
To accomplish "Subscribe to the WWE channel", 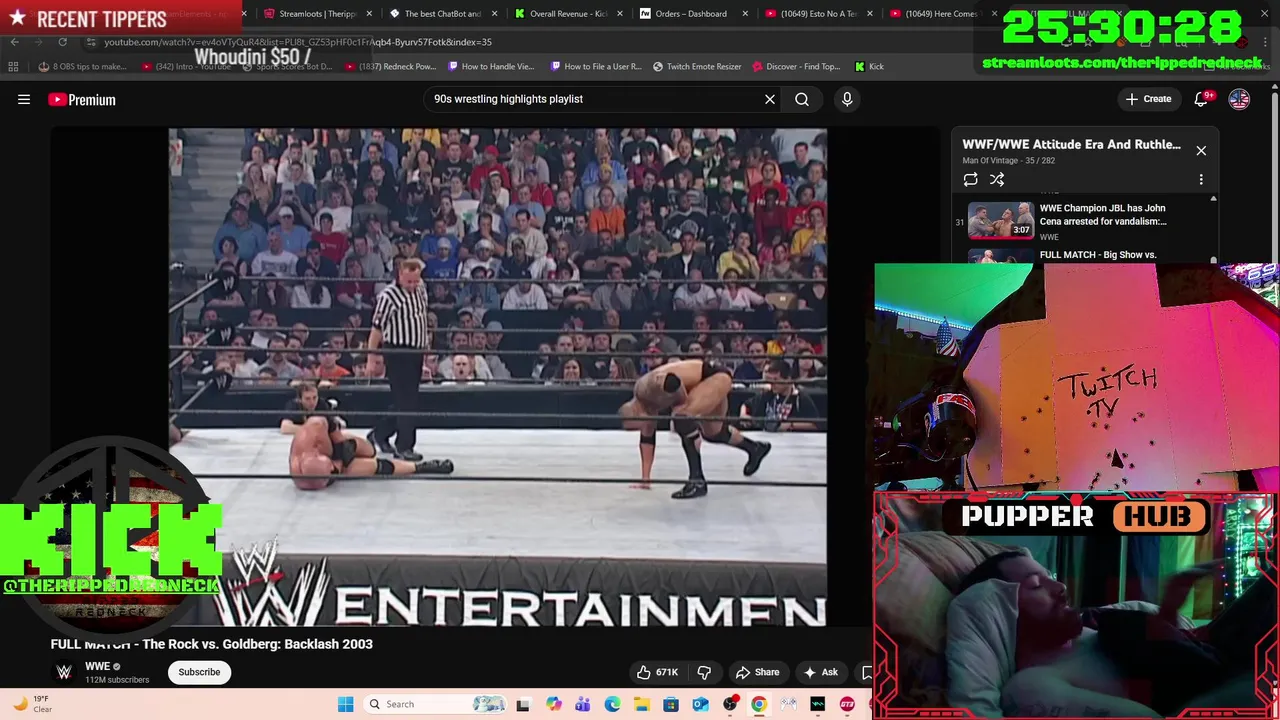I will pyautogui.click(x=199, y=672).
